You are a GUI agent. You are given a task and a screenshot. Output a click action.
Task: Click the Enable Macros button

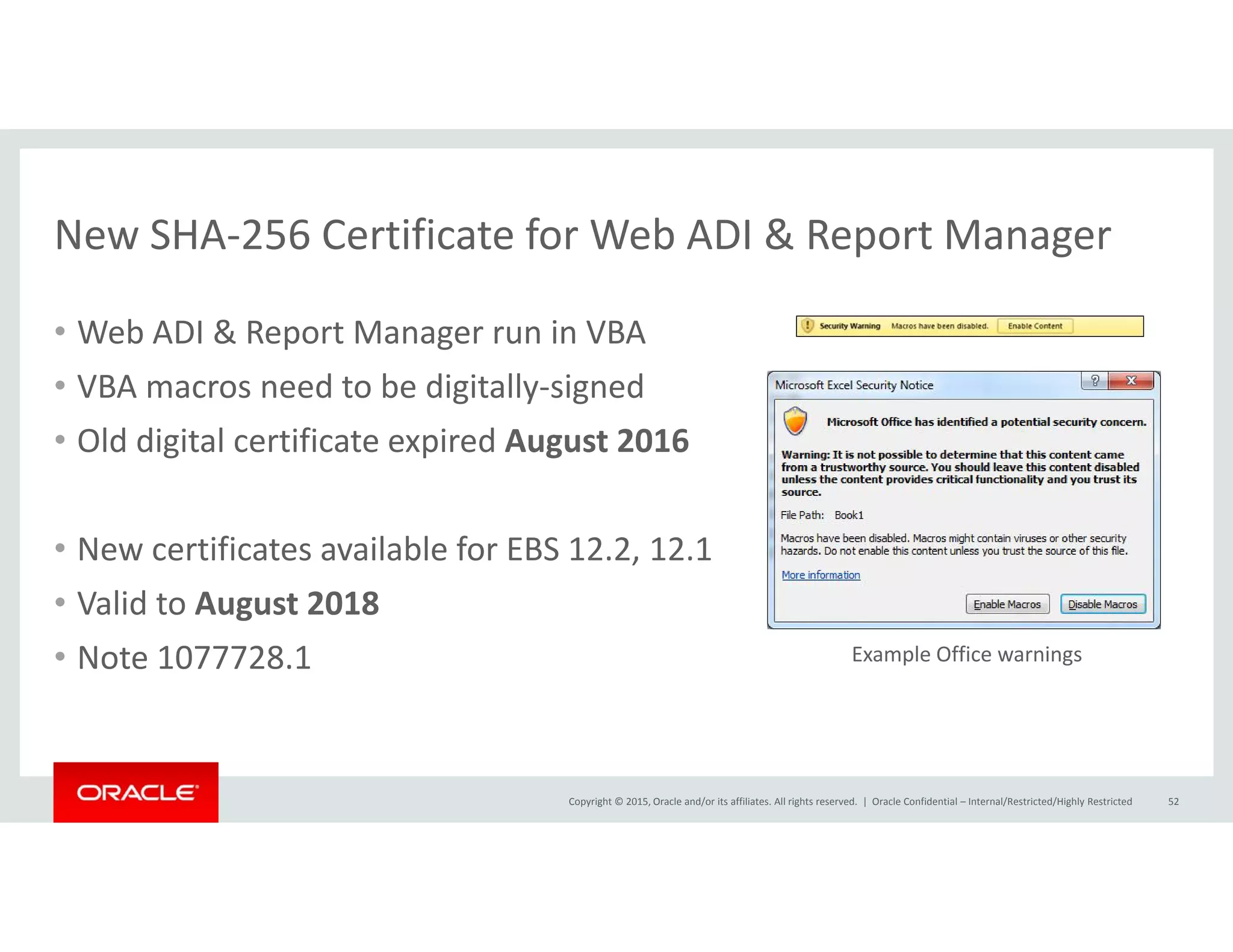pyautogui.click(x=1007, y=604)
